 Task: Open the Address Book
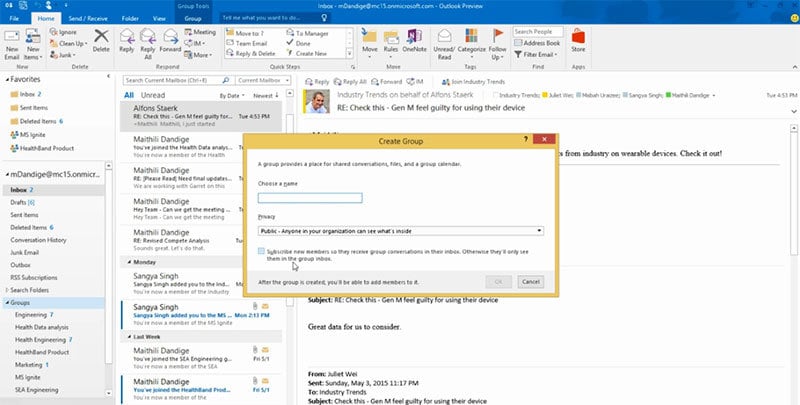pos(537,43)
